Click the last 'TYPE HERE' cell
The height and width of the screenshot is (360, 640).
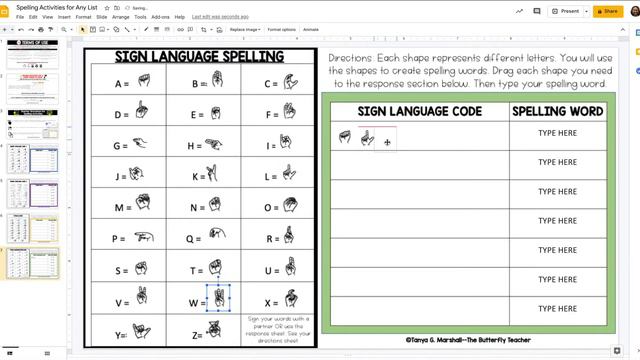558,309
